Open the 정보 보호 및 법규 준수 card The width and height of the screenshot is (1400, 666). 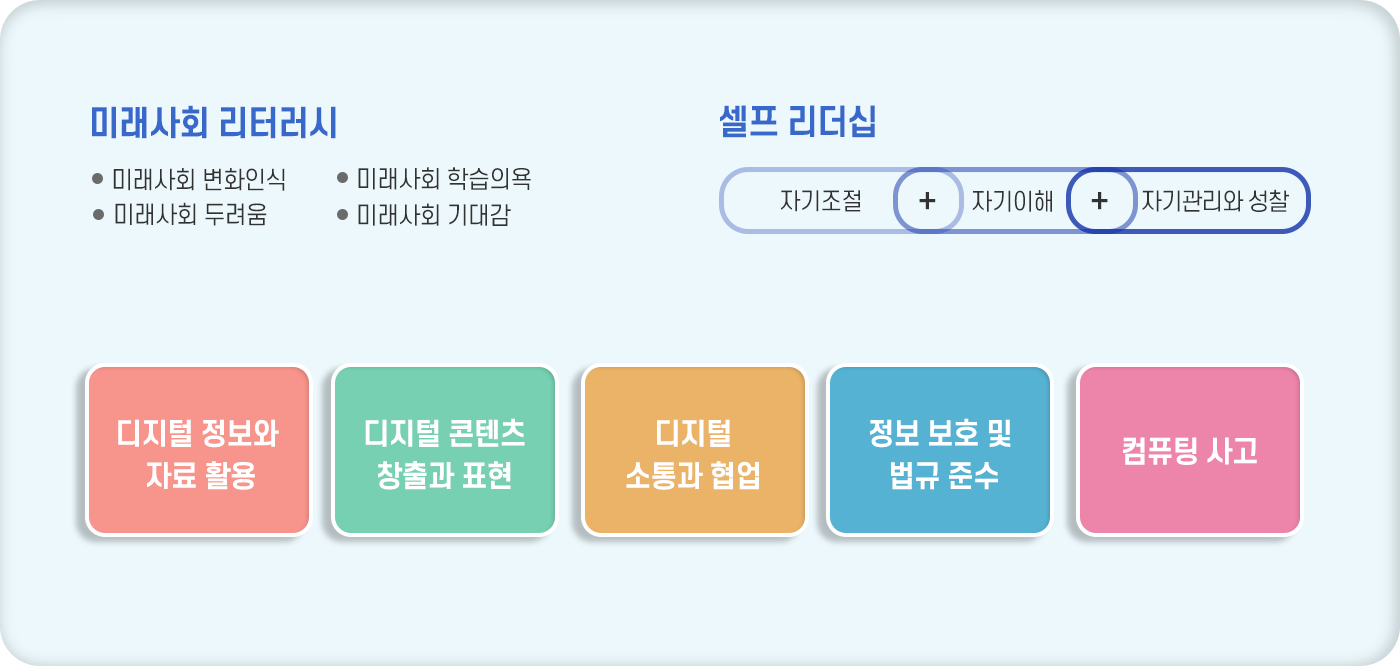pyautogui.click(x=940, y=451)
